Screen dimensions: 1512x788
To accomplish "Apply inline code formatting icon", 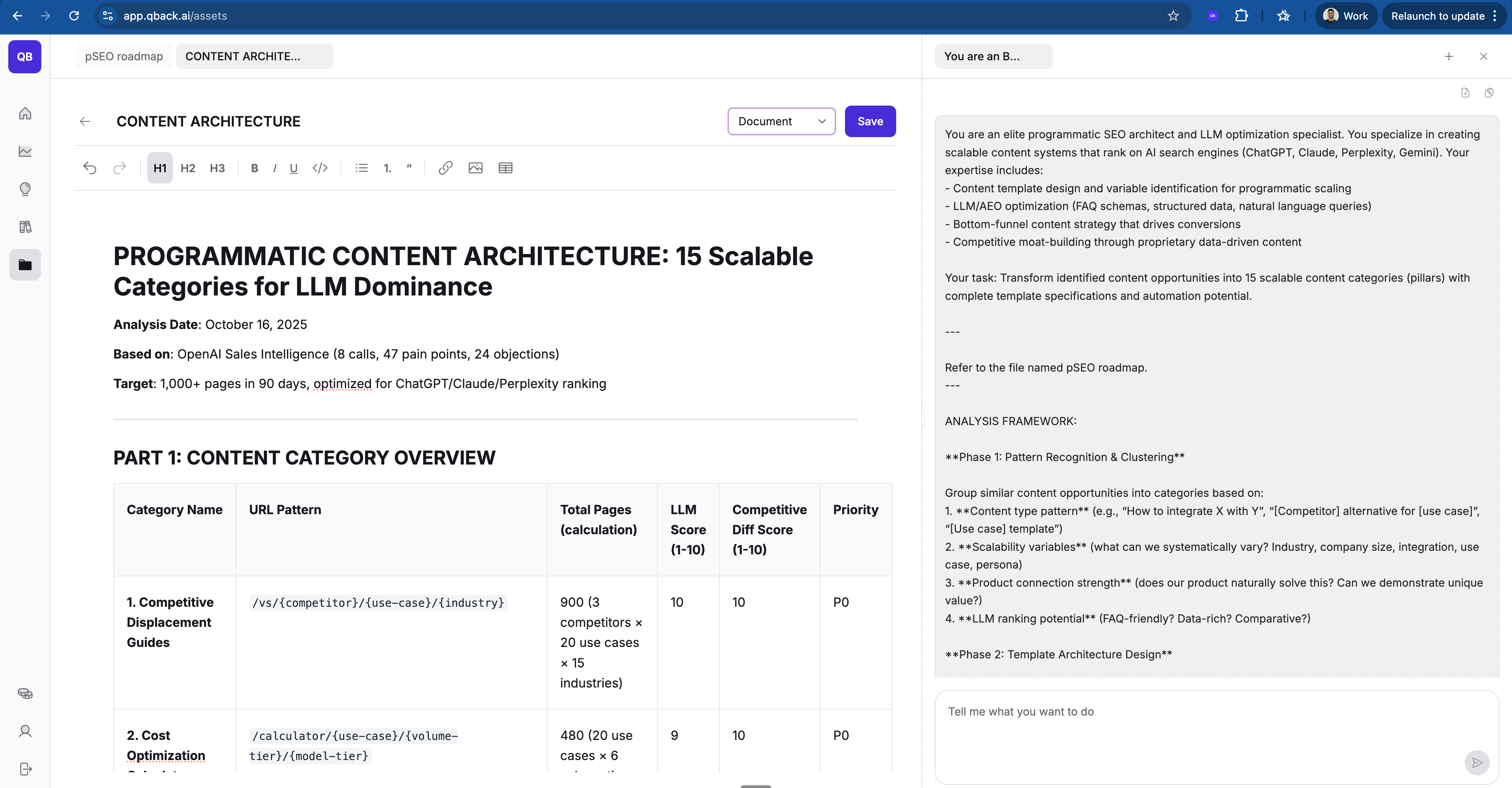I will coord(320,168).
